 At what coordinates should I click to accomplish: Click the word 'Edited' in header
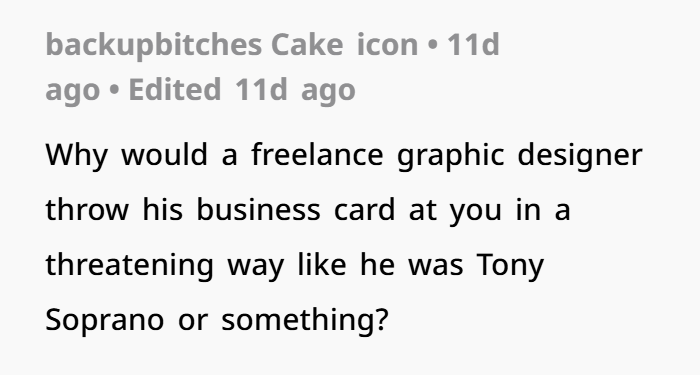click(175, 90)
